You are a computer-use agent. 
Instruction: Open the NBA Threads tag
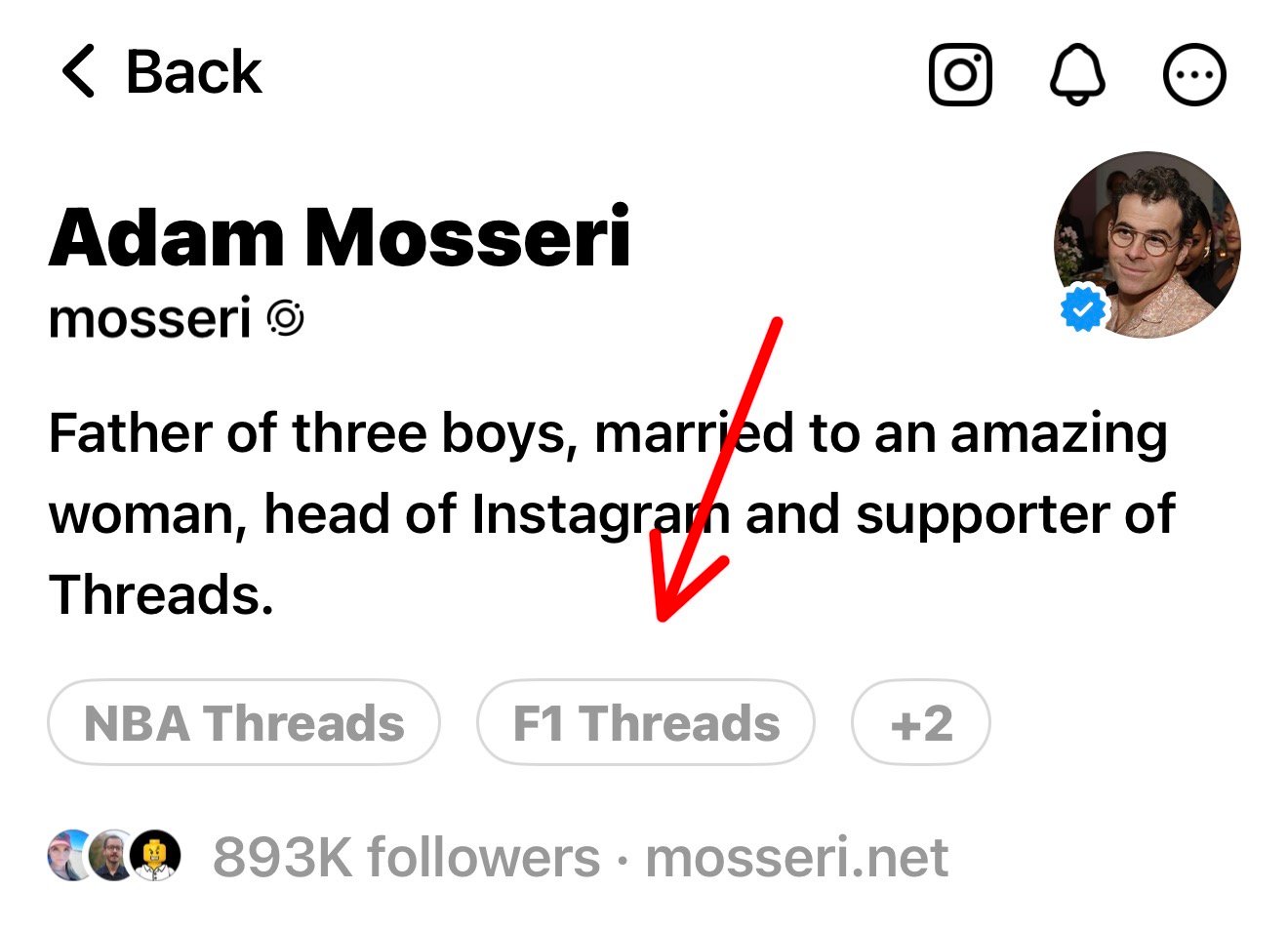(244, 722)
